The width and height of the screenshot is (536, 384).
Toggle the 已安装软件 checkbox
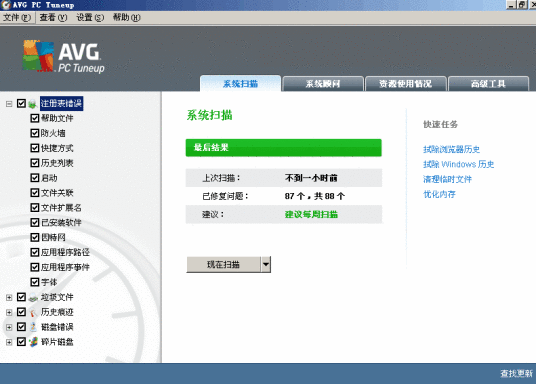click(x=35, y=223)
